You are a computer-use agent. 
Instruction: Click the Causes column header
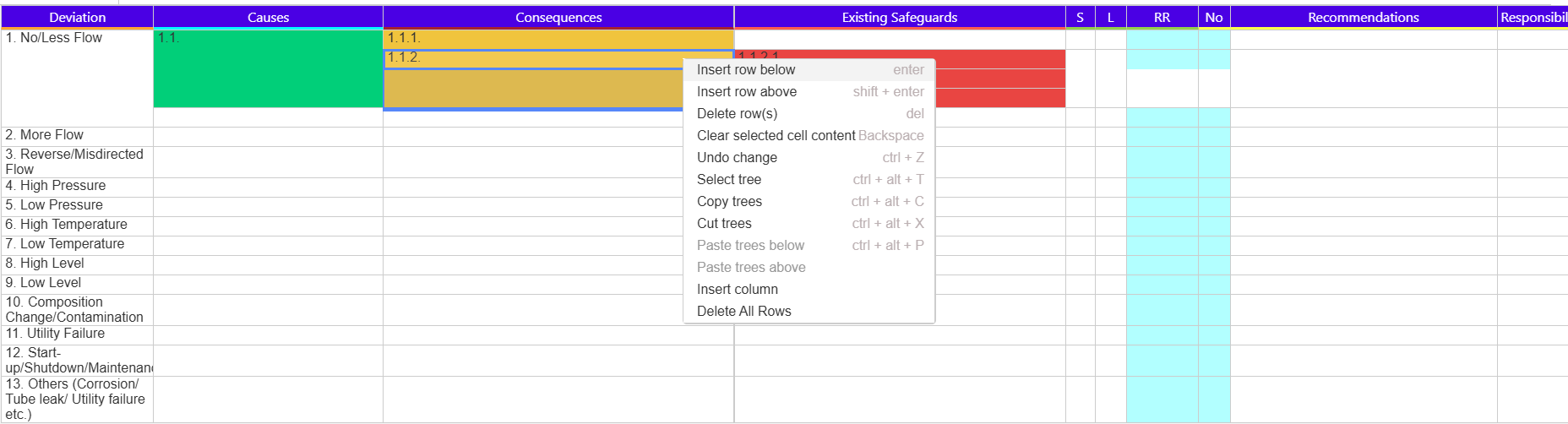pos(268,17)
